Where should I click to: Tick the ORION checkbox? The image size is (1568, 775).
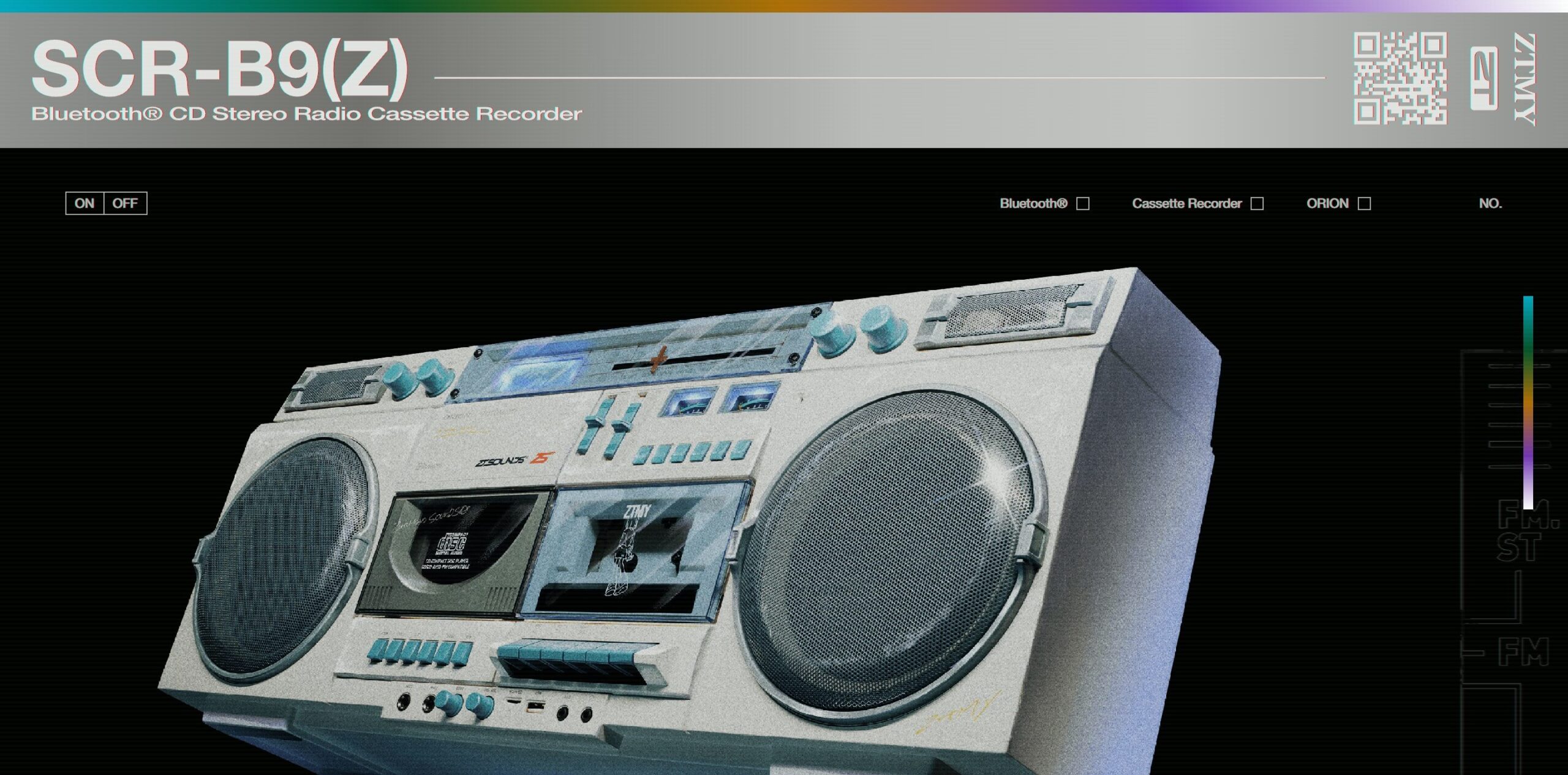(1364, 203)
